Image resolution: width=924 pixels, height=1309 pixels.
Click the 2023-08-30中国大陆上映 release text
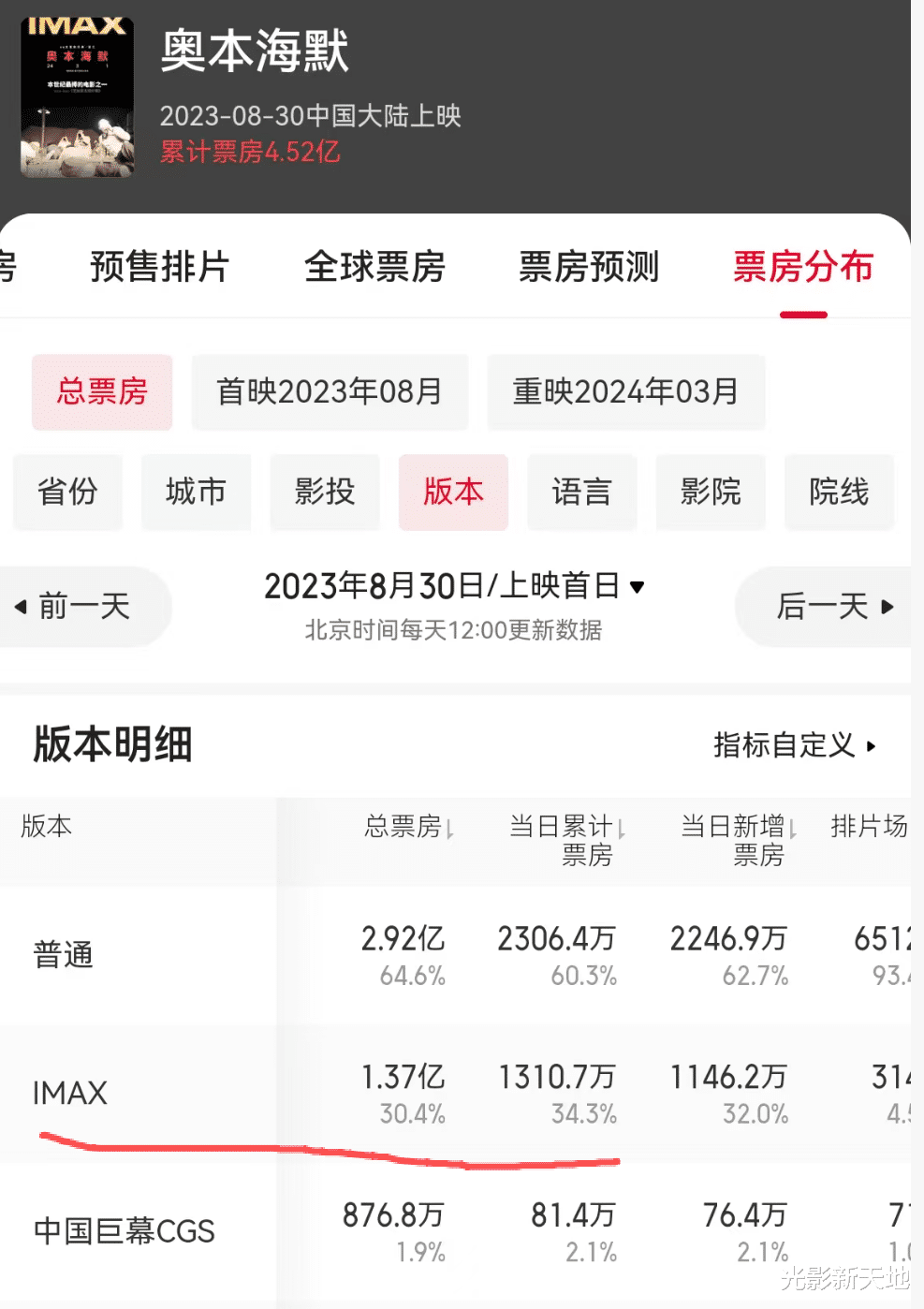pos(311,116)
